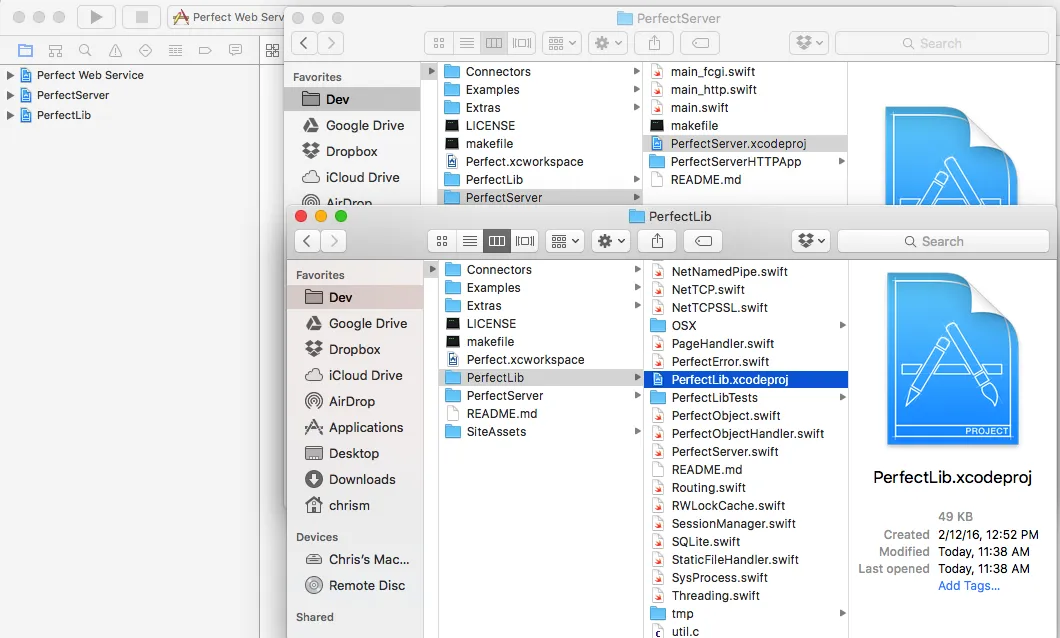Select Google Drive in PerfectLib window sidebar
The width and height of the screenshot is (1060, 638).
point(356,324)
